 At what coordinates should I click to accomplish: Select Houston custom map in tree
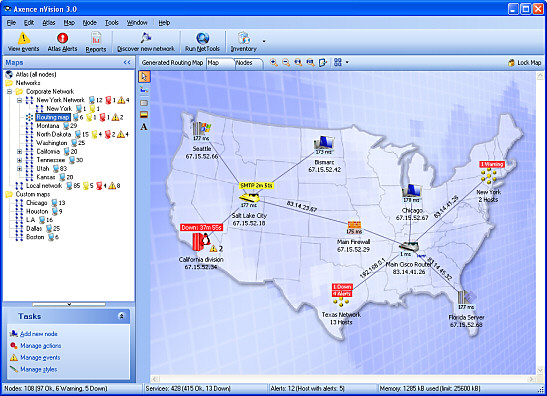coord(37,211)
